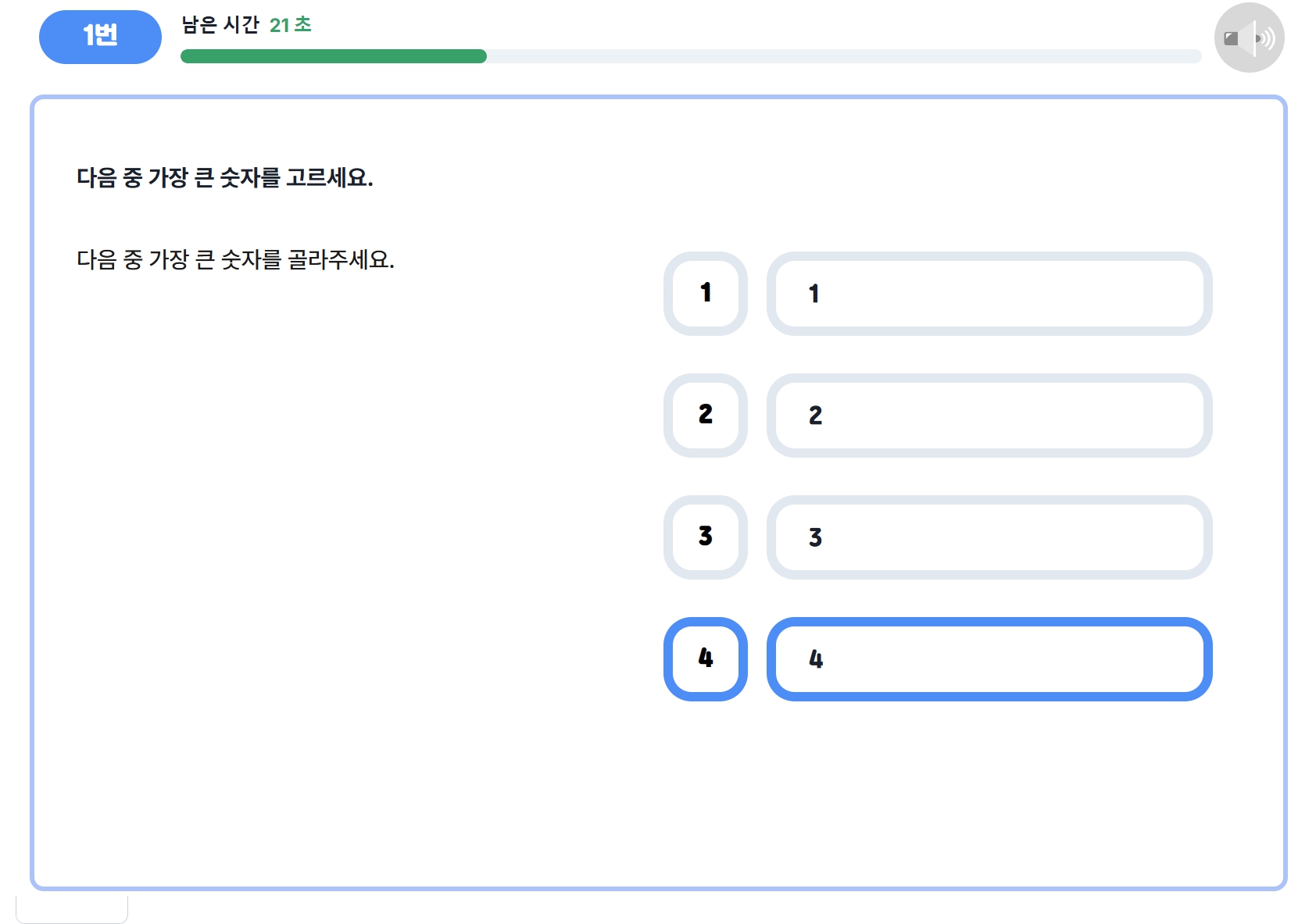Choose the selected answer box showing 4

tap(989, 659)
